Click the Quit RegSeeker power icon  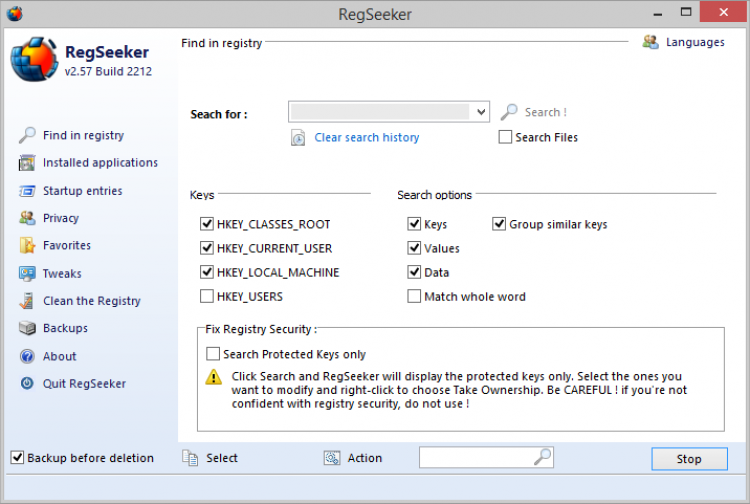[x=27, y=383]
